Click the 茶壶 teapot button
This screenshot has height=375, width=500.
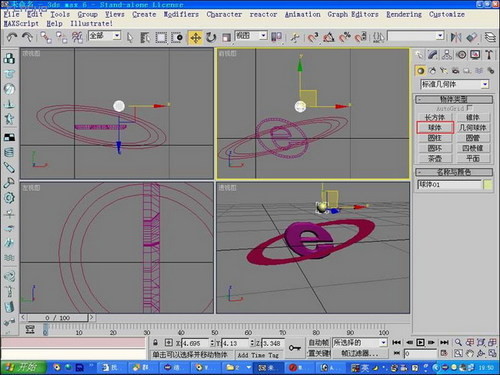pos(435,158)
